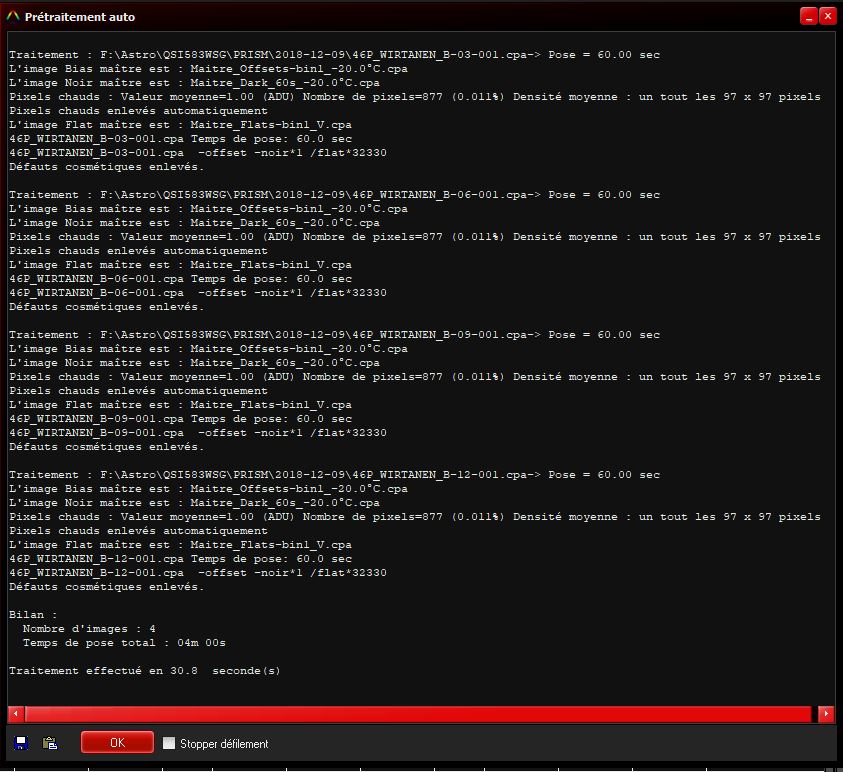The height and width of the screenshot is (772, 843).
Task: Click the Traitement line for B-09-001.cpa
Action: [334, 335]
